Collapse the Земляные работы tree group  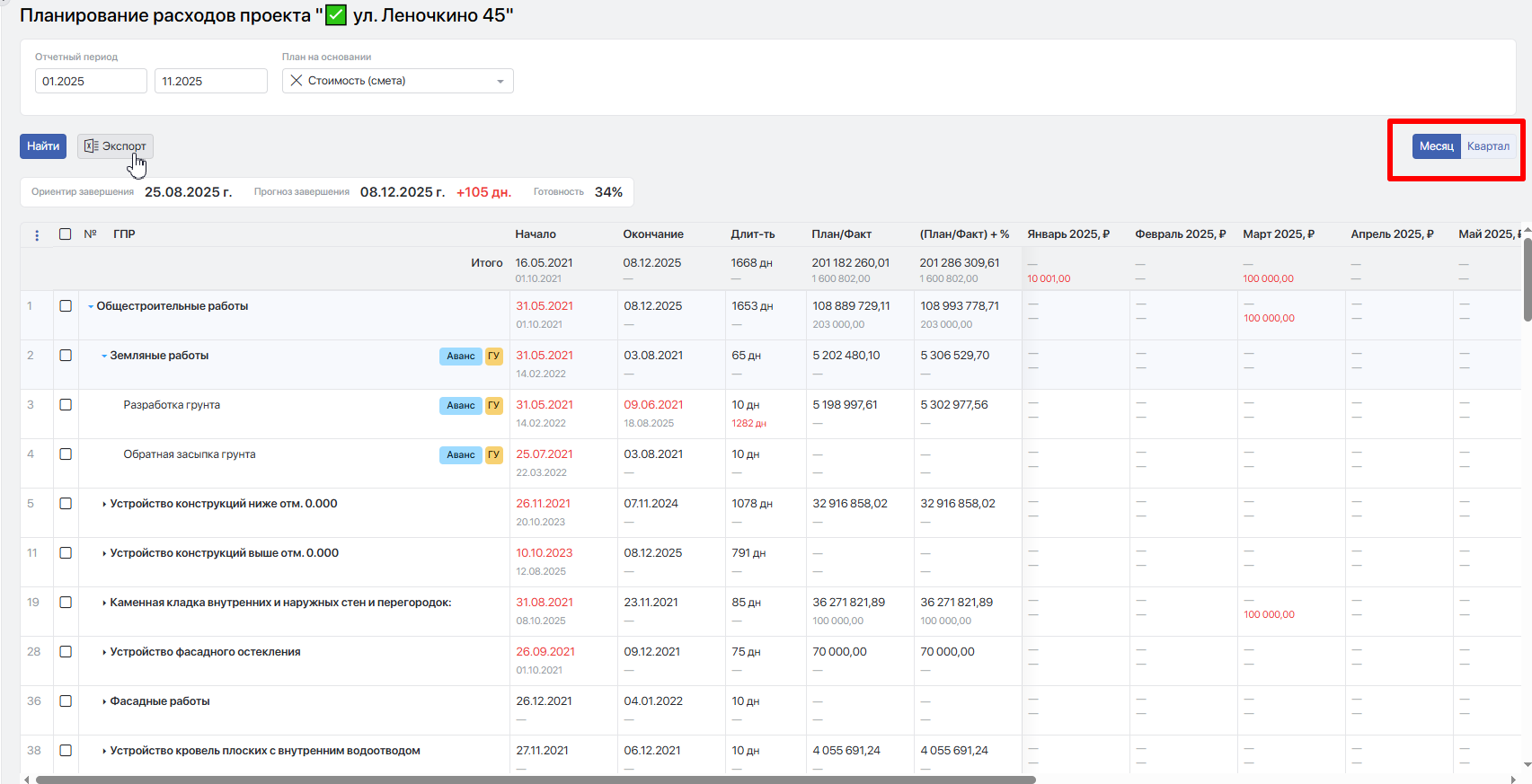point(104,357)
